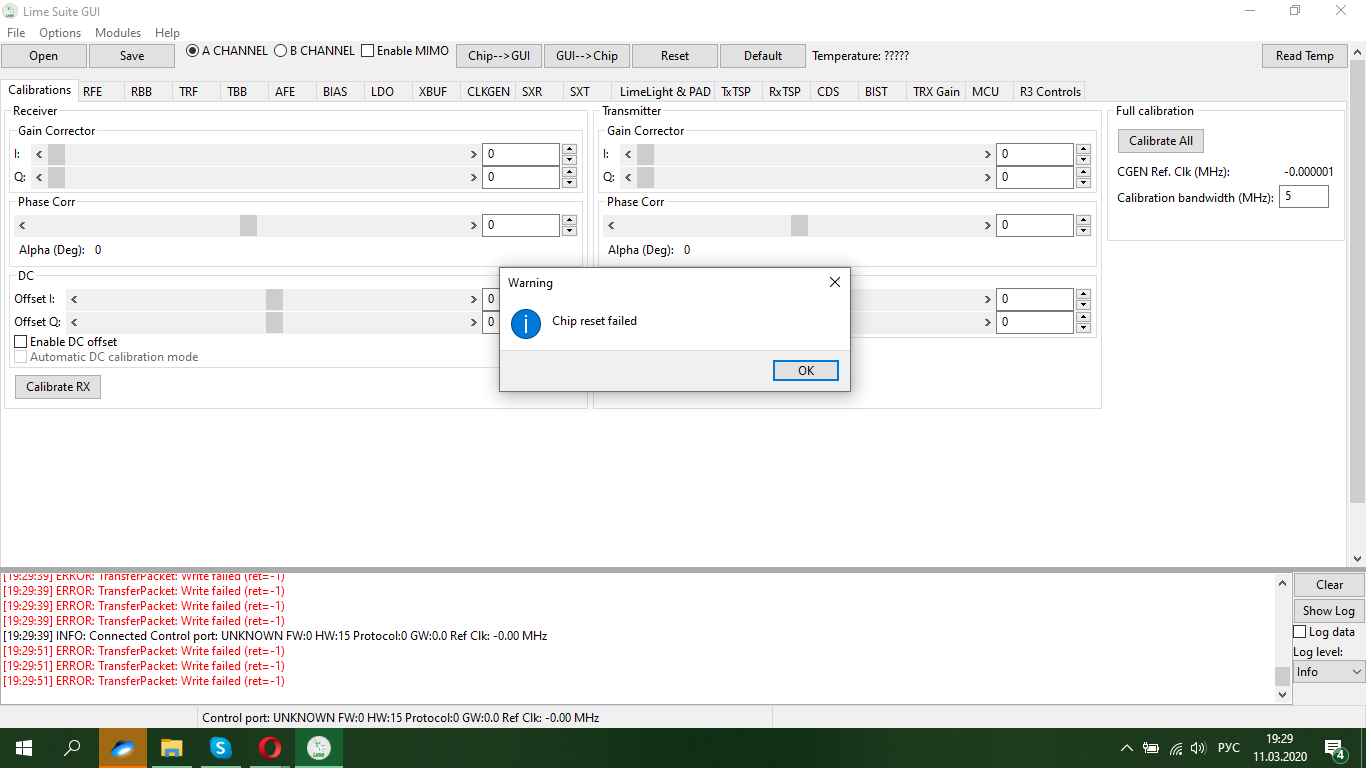Open Windows taskbar search
Viewport: 1366px width, 768px height.
72,748
